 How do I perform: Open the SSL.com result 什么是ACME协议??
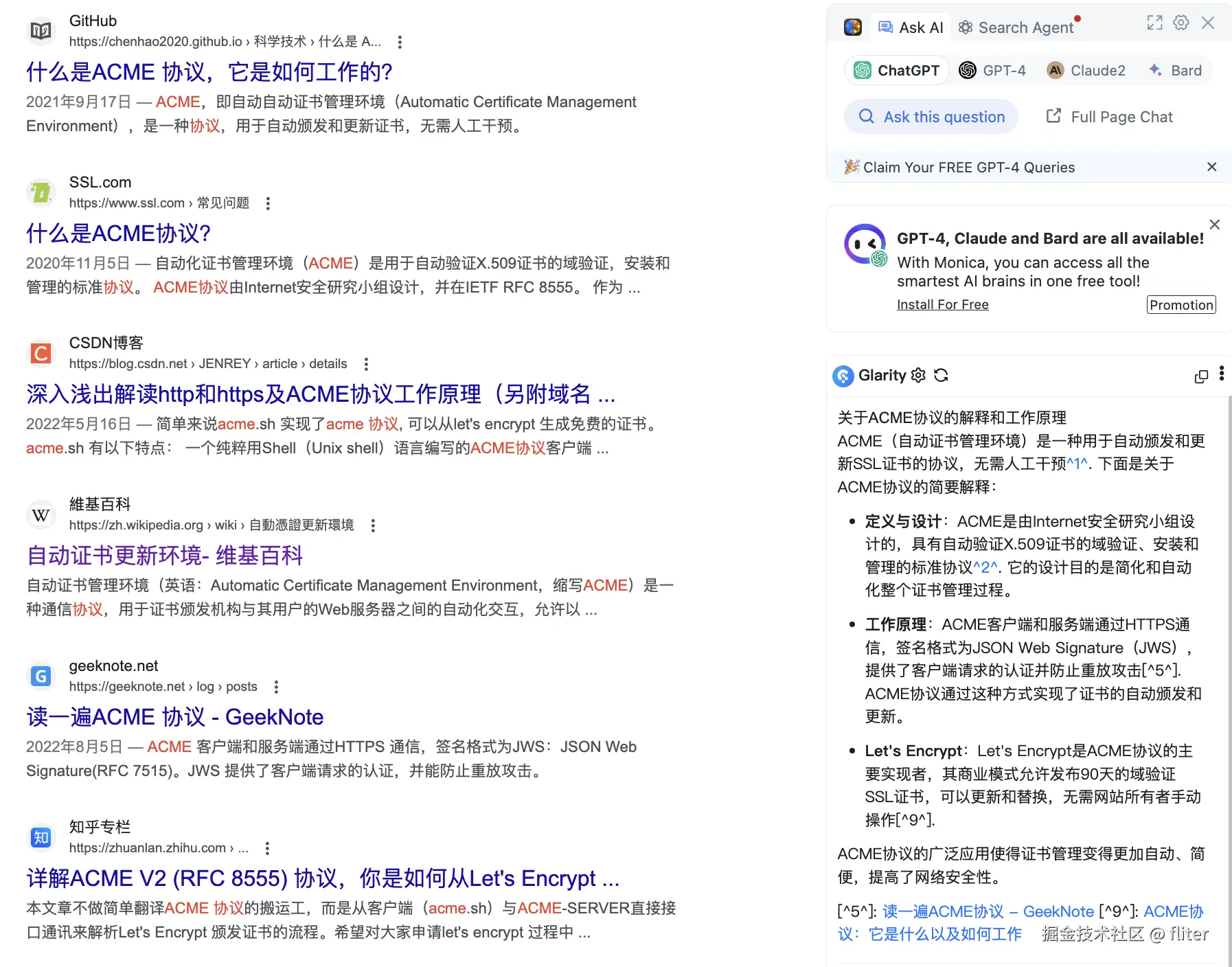click(119, 234)
